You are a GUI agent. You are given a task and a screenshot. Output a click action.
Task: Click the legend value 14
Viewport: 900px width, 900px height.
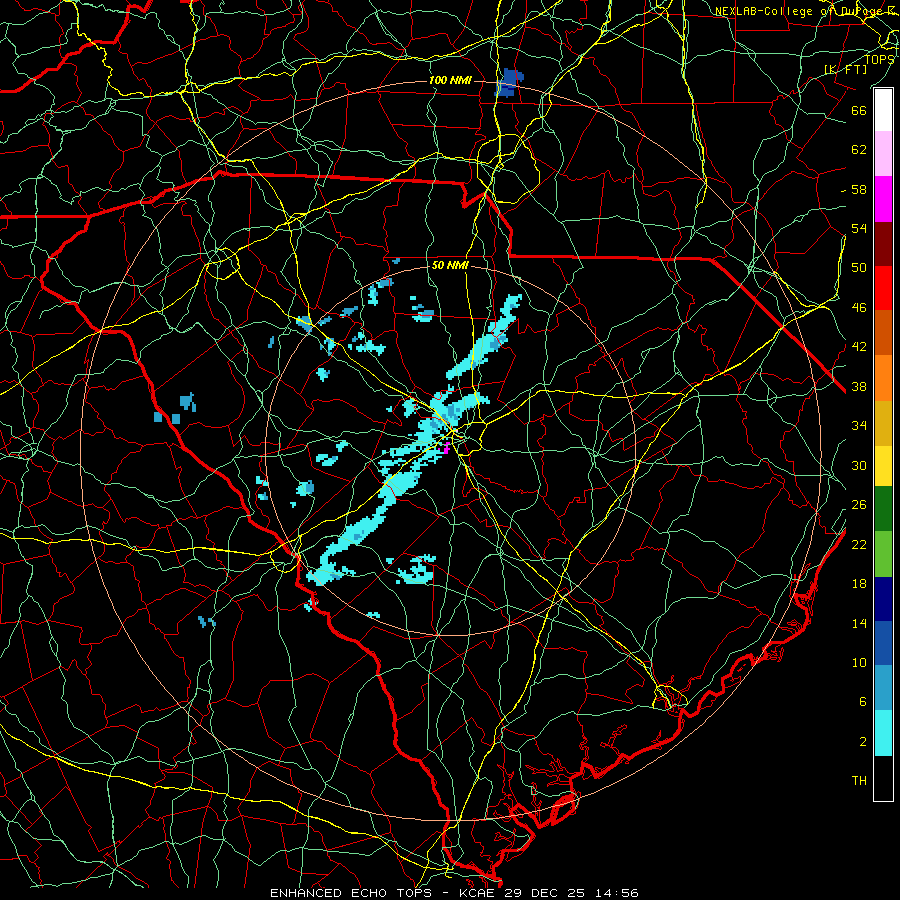coord(859,623)
